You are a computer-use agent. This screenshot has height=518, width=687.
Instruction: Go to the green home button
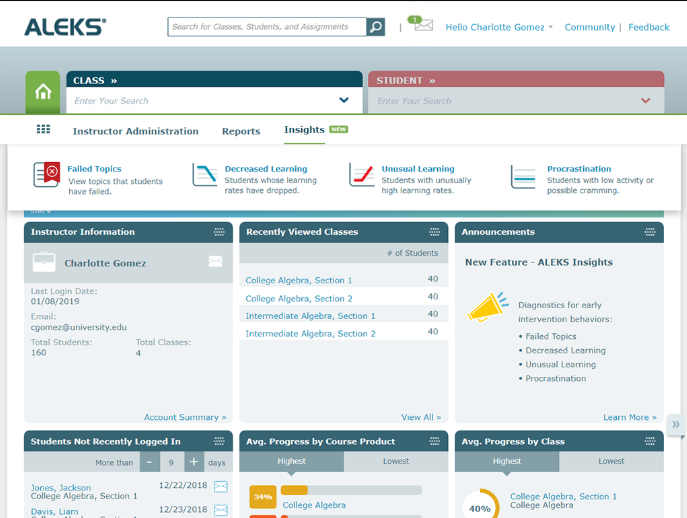pos(43,92)
